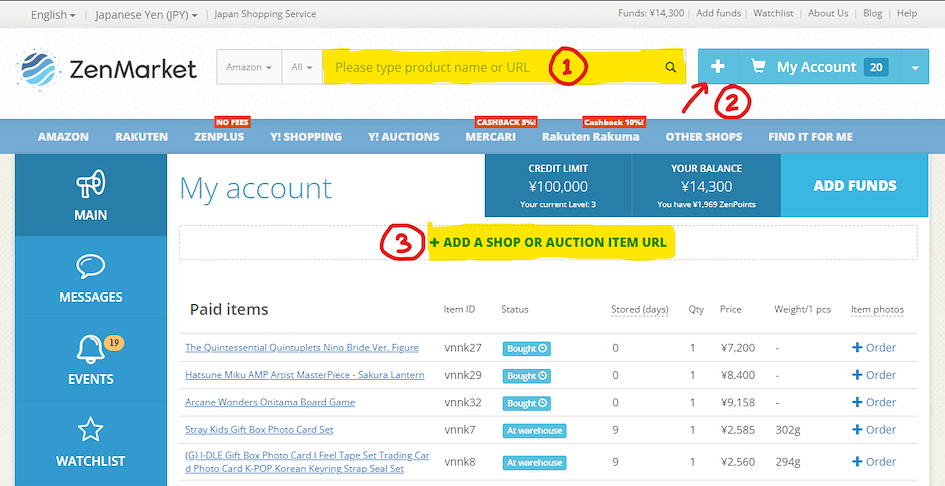Viewport: 945px width, 486px height.
Task: Click the 19 events notification badge
Action: [114, 343]
